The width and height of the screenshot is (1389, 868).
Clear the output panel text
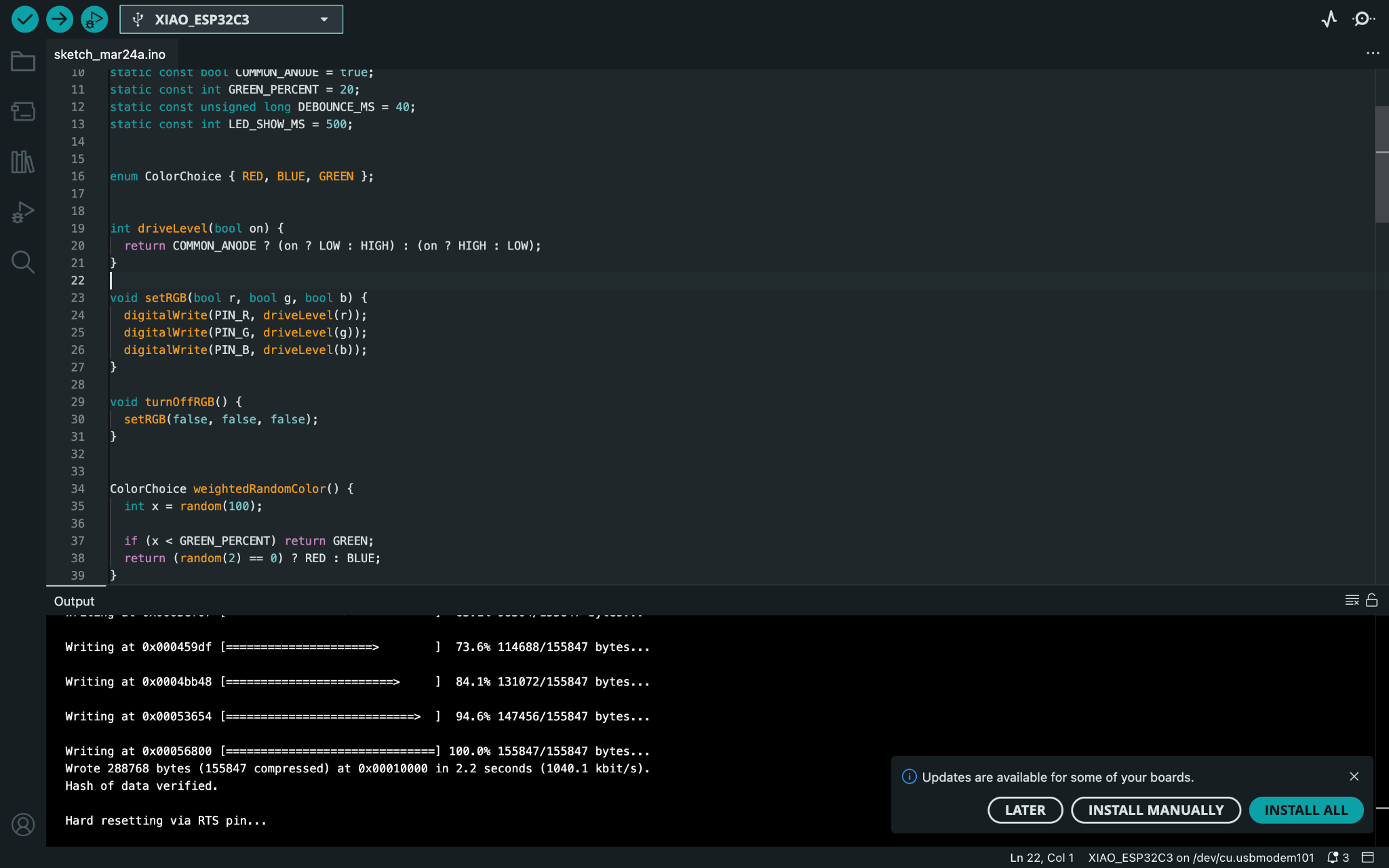click(1352, 600)
